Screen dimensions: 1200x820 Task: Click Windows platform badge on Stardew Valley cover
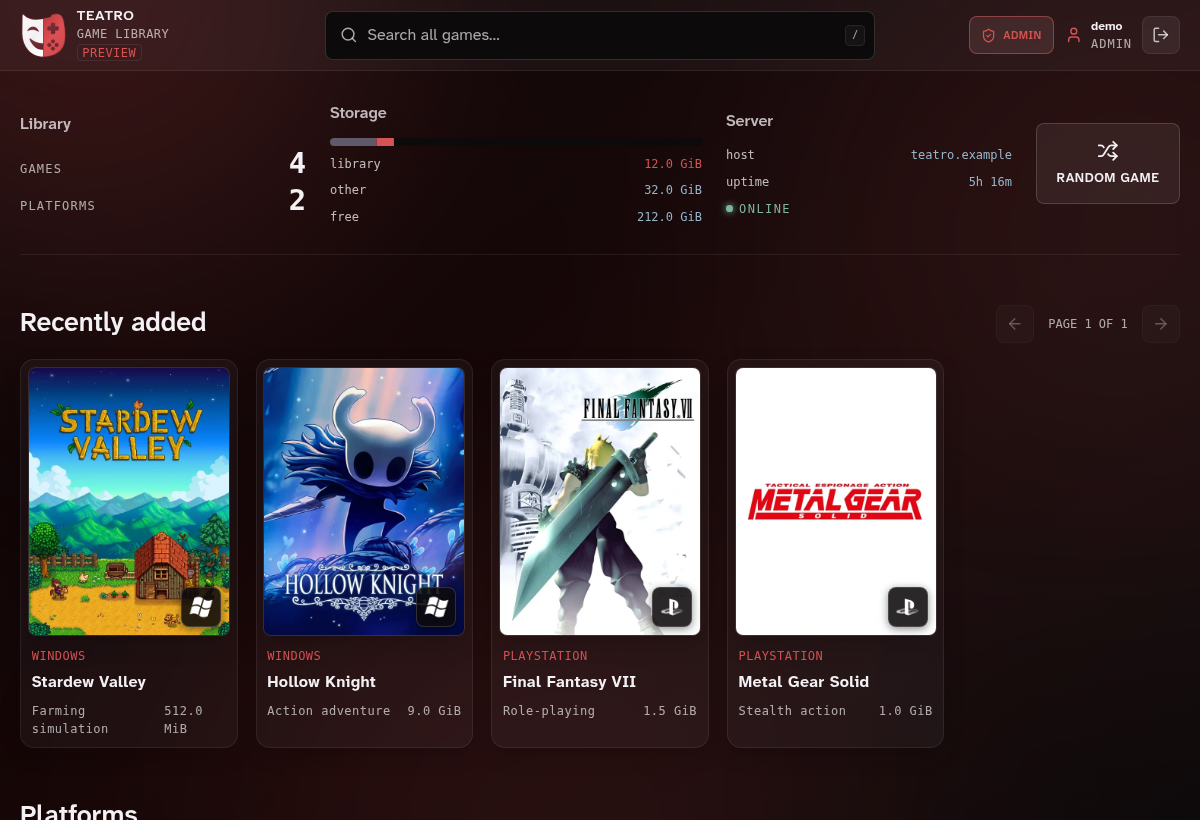click(x=201, y=607)
